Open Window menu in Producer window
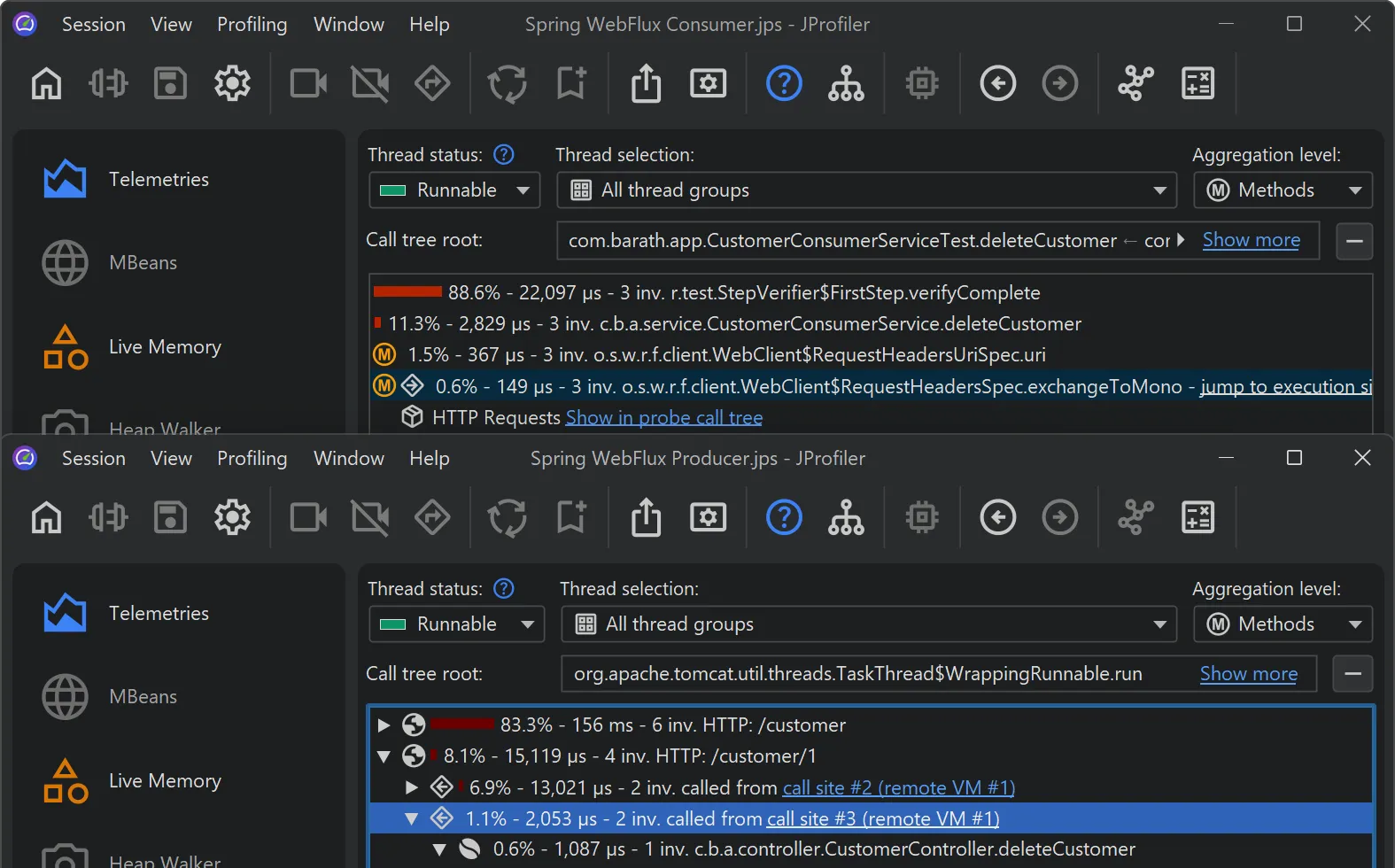Screen dimensions: 1395x868 (349, 458)
